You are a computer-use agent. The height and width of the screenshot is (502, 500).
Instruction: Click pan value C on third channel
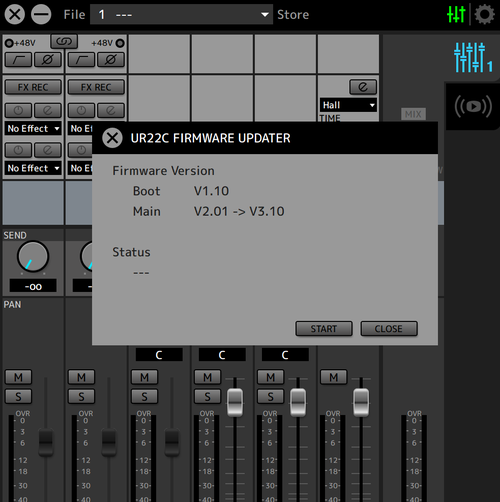159,355
